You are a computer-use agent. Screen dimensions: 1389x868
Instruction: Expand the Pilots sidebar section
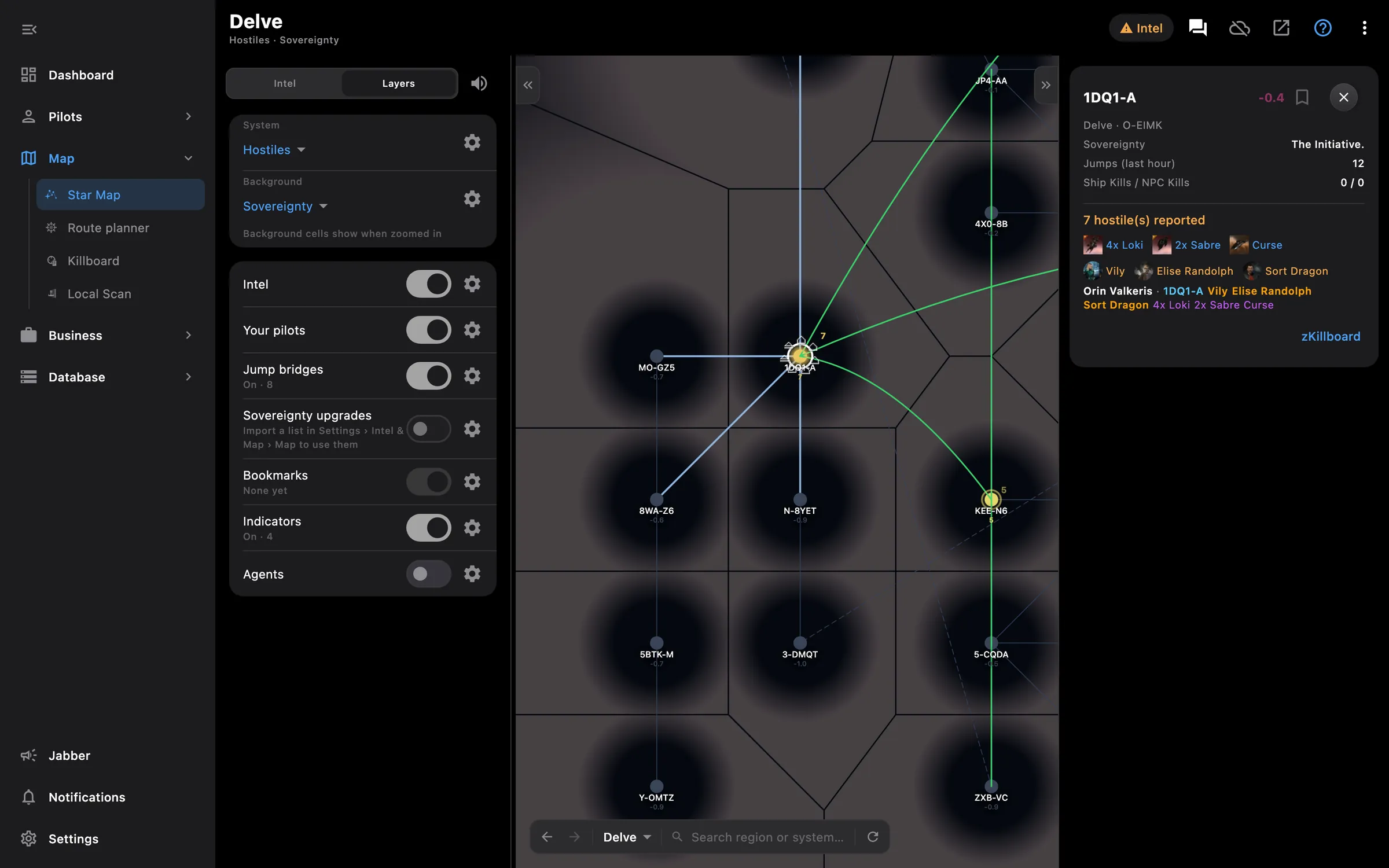coord(108,117)
